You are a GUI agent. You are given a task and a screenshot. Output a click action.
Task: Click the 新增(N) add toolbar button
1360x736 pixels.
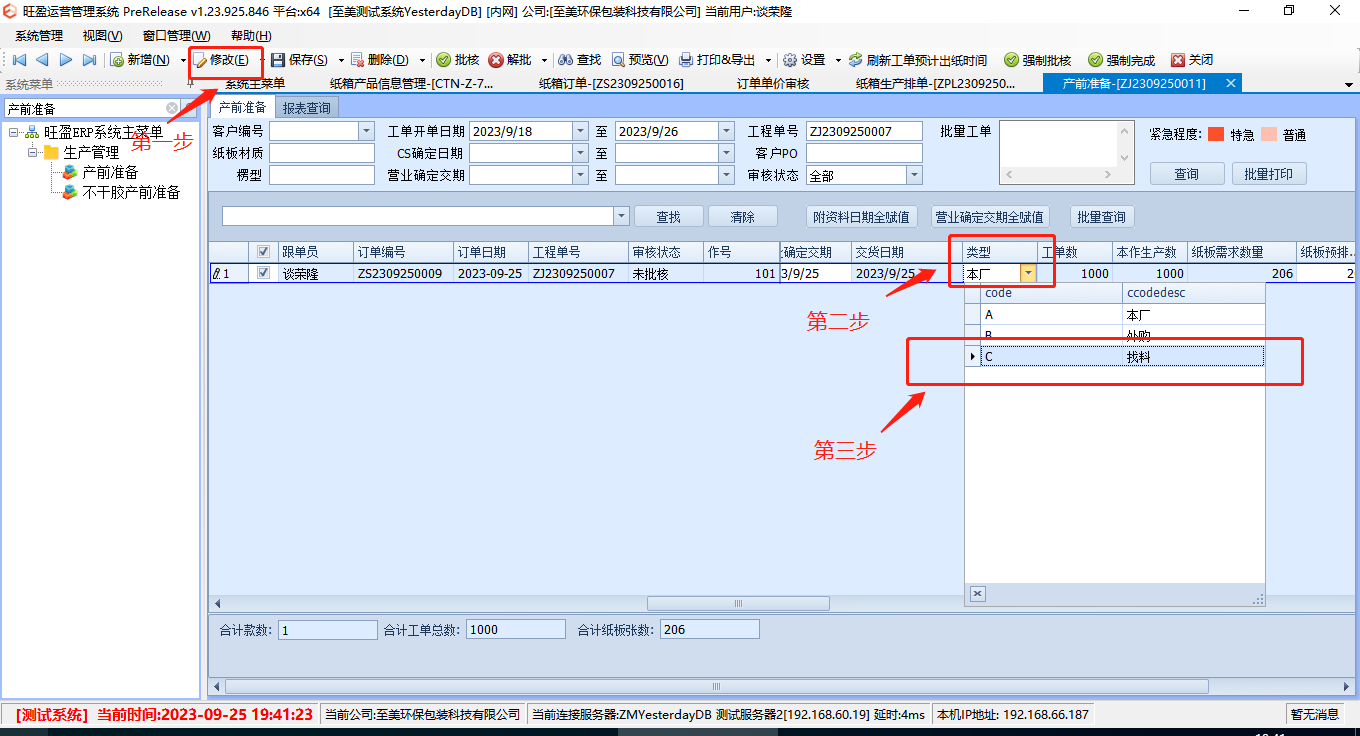[140, 60]
